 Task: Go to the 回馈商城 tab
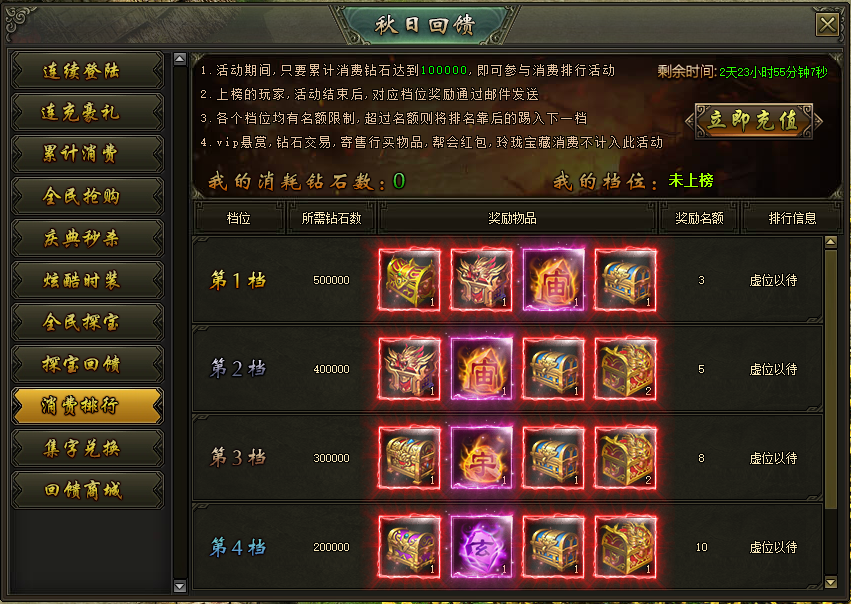[x=87, y=490]
